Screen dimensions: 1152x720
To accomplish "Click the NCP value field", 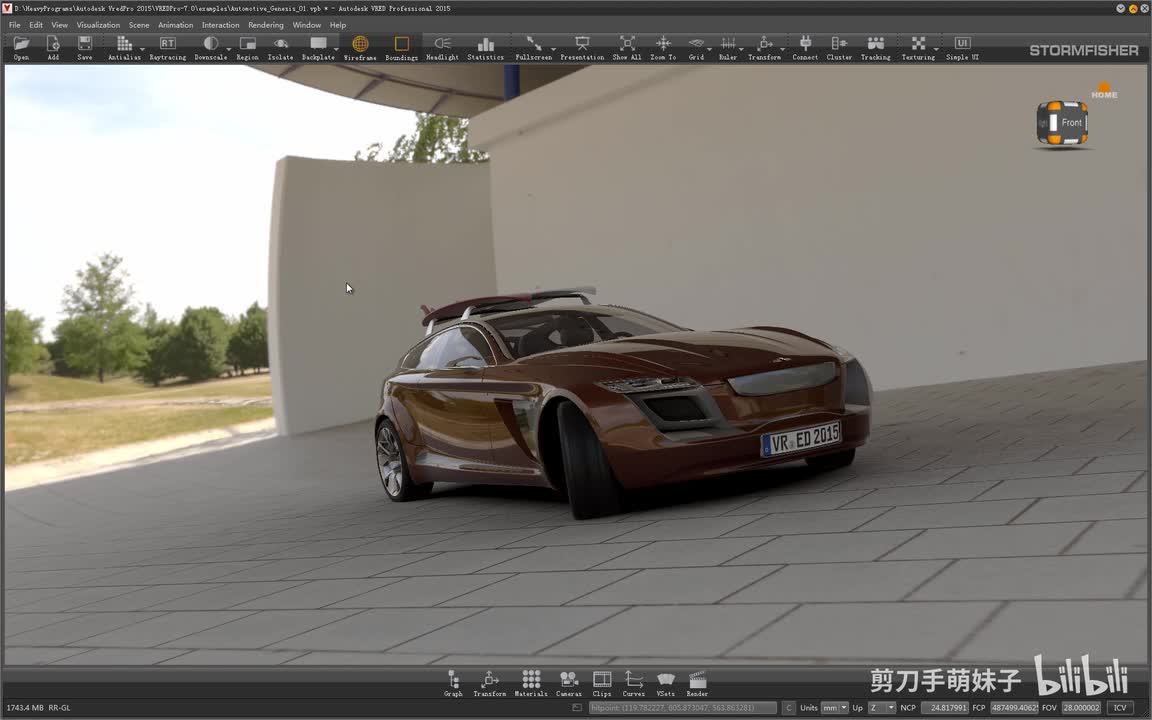I will [945, 708].
